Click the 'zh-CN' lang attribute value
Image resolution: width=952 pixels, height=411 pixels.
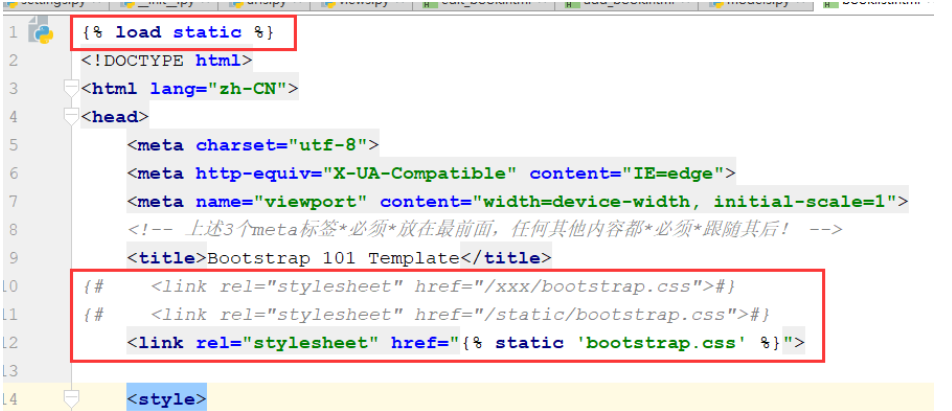[x=248, y=89]
